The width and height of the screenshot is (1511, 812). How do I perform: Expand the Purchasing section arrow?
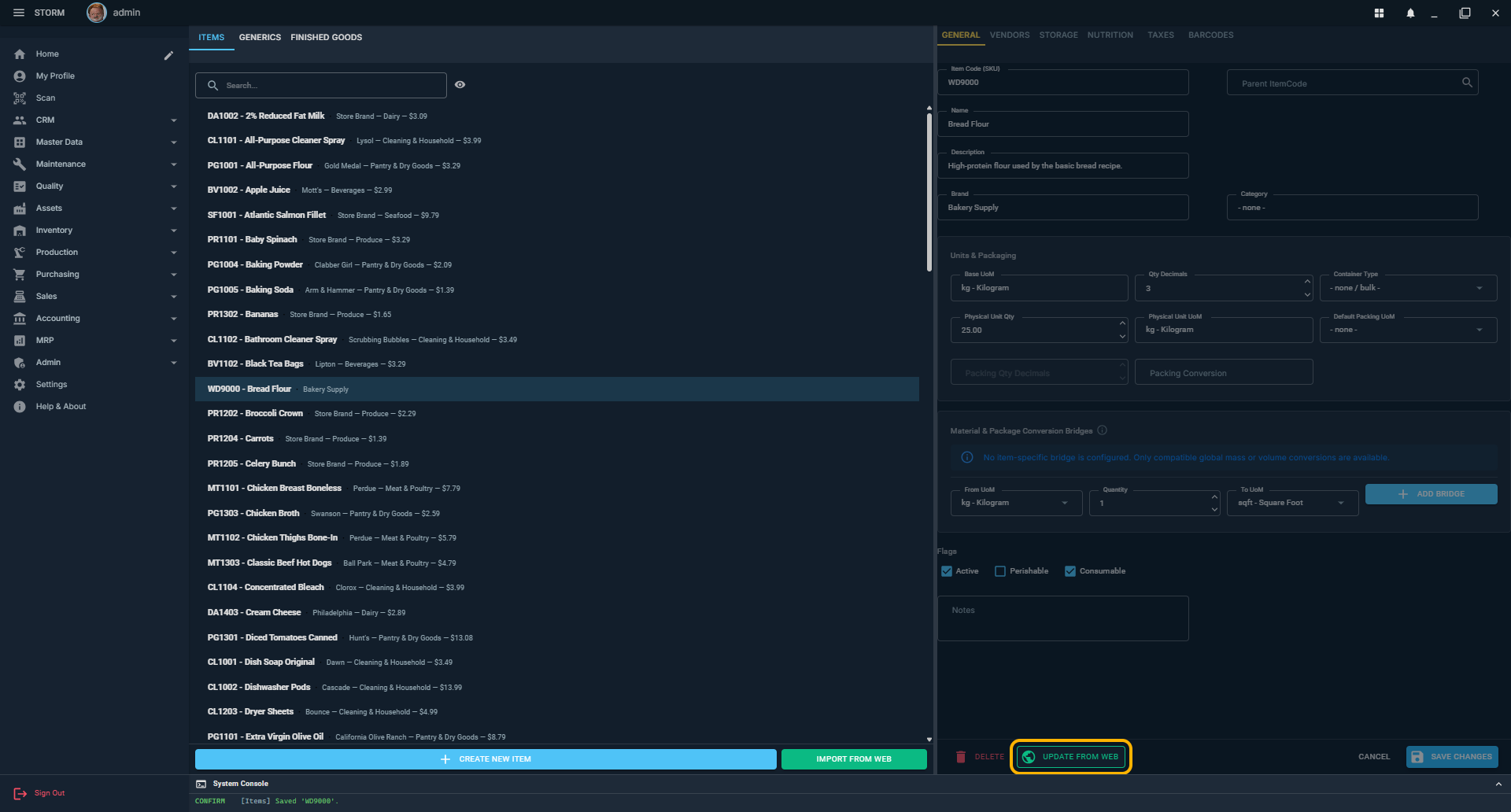pos(174,275)
